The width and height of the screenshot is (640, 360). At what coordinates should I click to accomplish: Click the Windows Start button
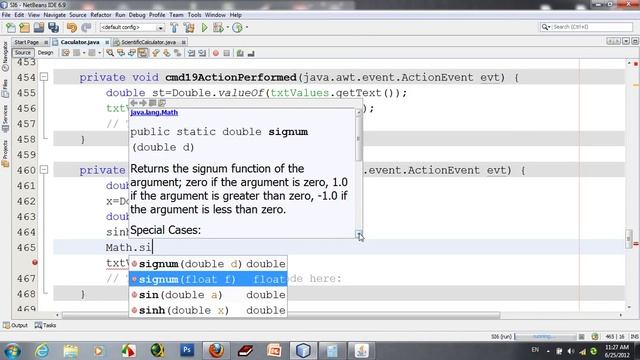pos(12,351)
